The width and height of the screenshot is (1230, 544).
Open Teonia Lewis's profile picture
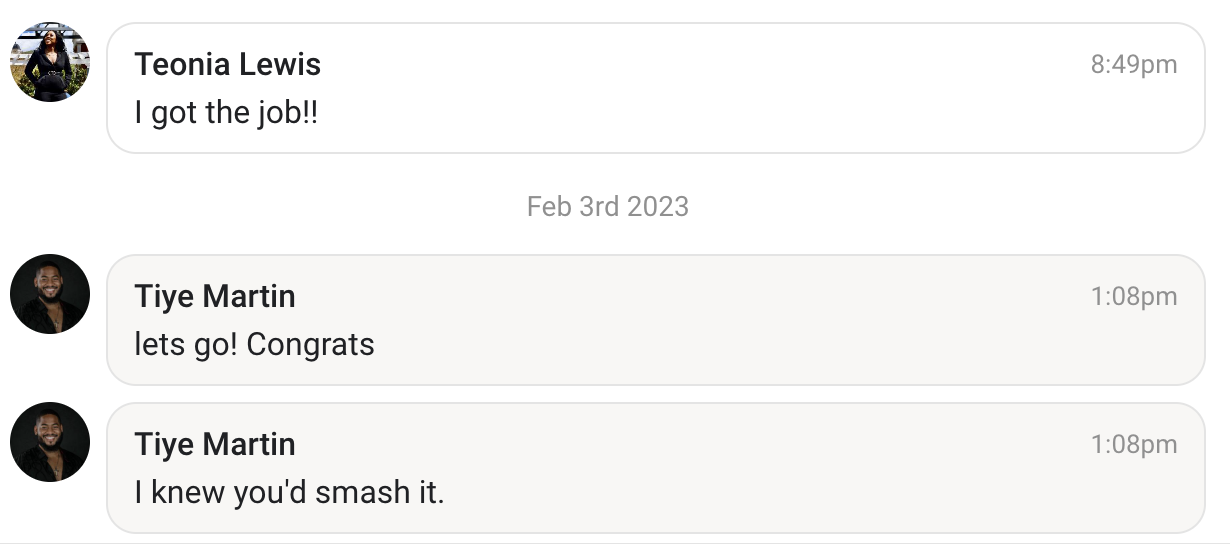click(x=50, y=62)
